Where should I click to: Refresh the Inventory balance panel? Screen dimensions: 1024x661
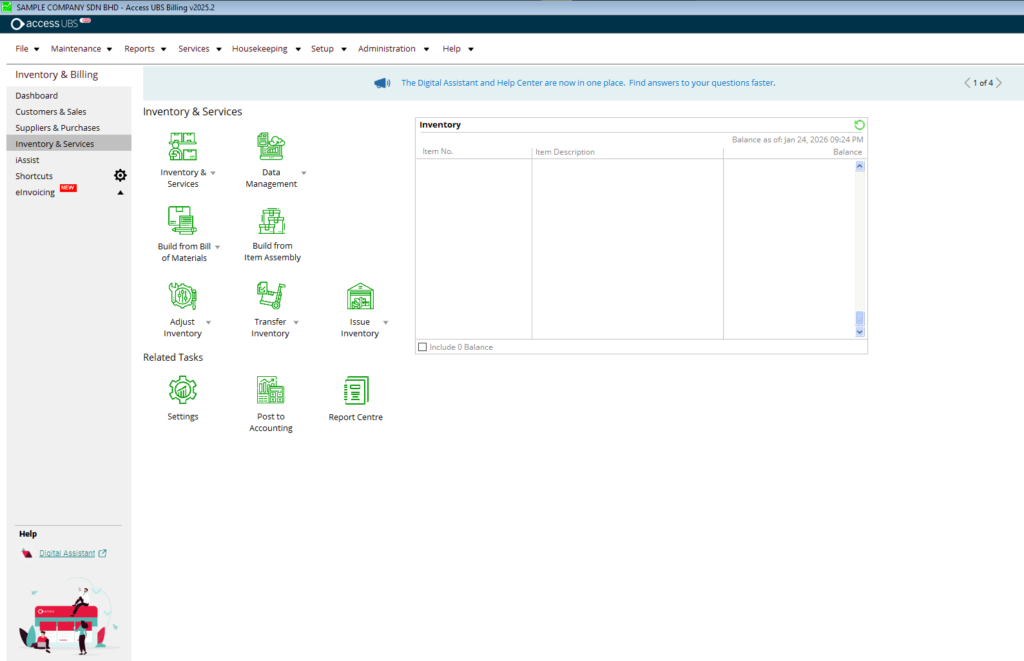[x=858, y=124]
